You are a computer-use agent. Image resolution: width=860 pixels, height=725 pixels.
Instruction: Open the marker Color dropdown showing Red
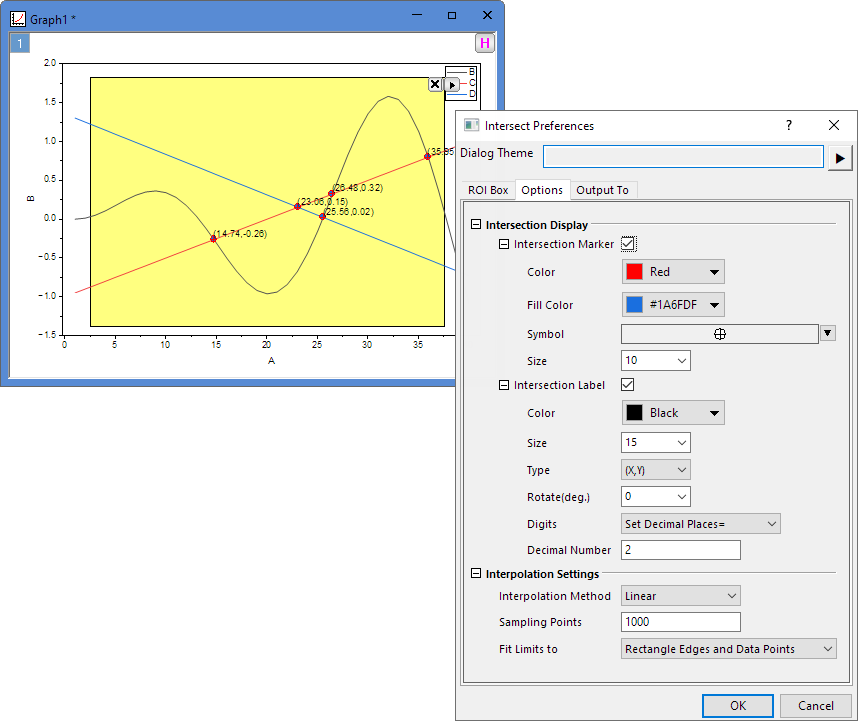[x=673, y=272]
